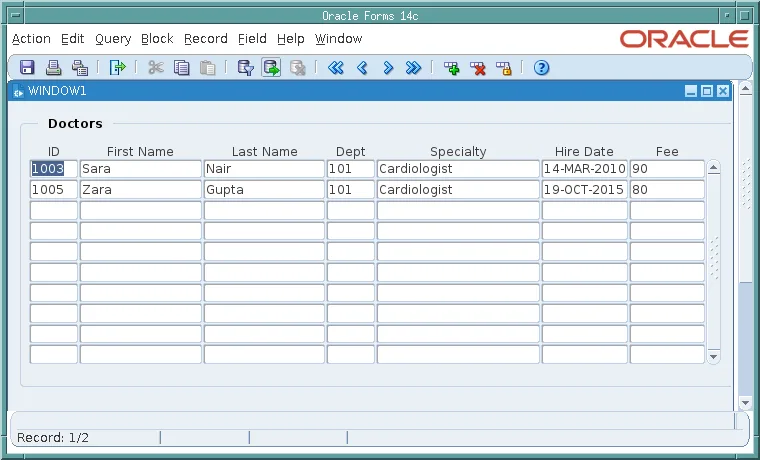The width and height of the screenshot is (760, 460).
Task: Open the Block menu
Action: (x=157, y=39)
